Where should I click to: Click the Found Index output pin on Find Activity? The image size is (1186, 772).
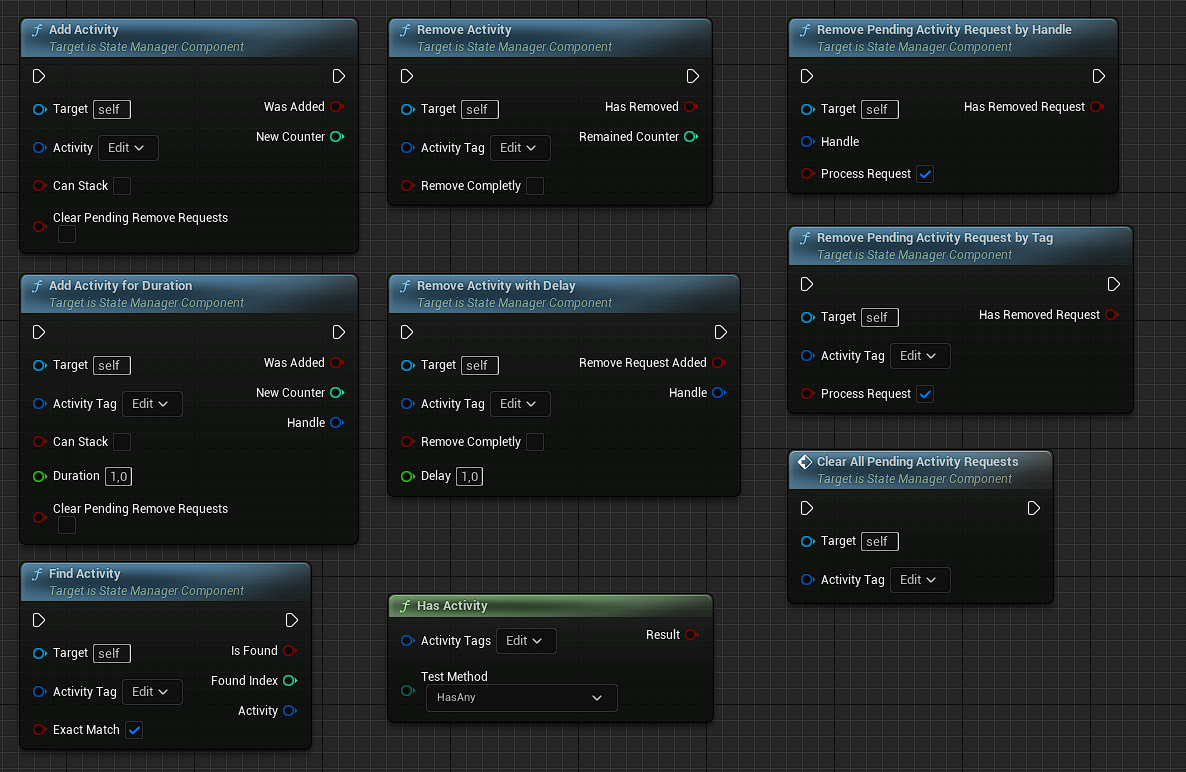coord(290,681)
